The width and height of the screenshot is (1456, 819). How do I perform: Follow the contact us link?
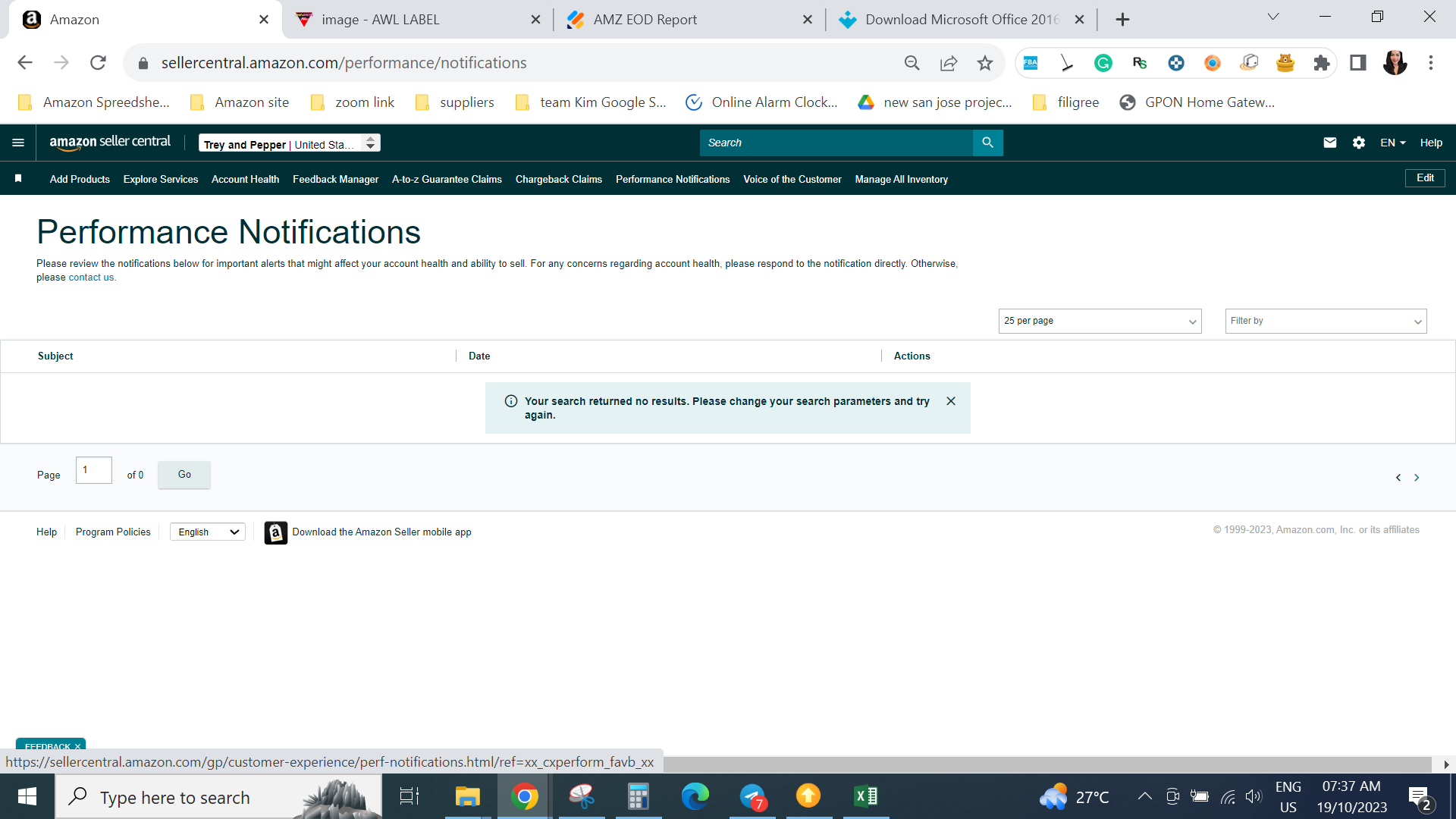91,278
